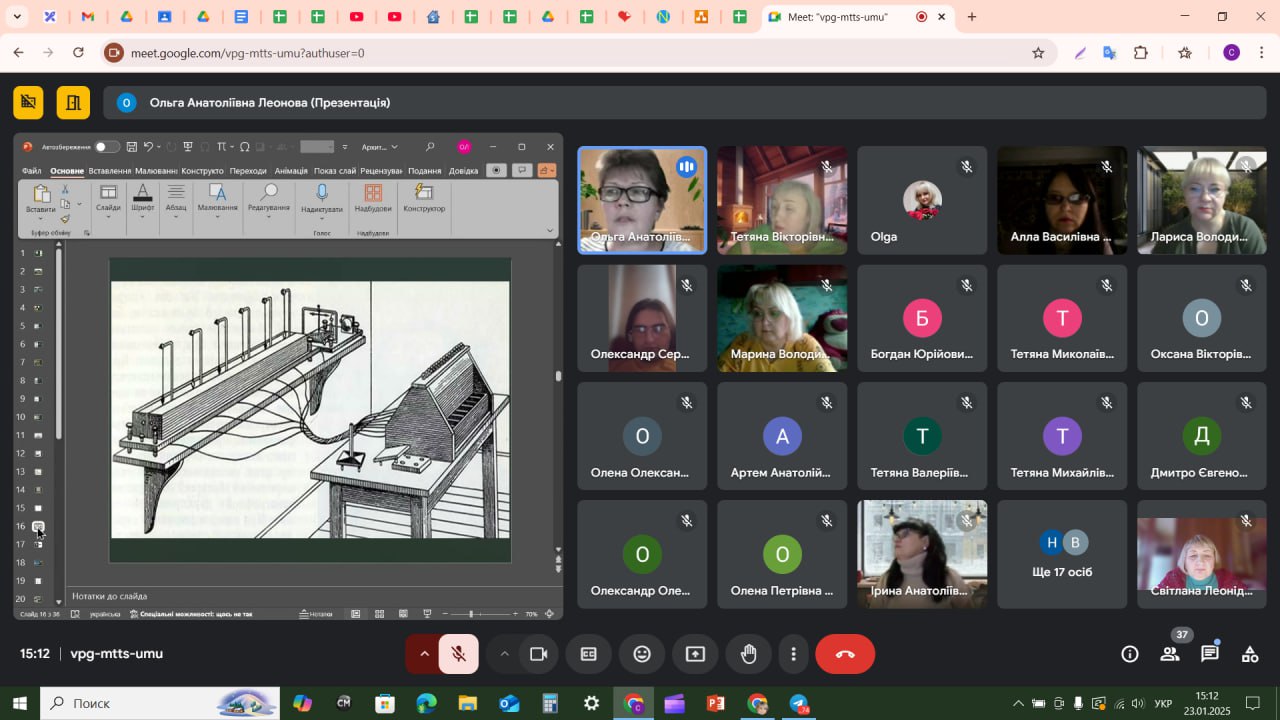
Task: Raise your hand in the meeting
Action: 748,654
